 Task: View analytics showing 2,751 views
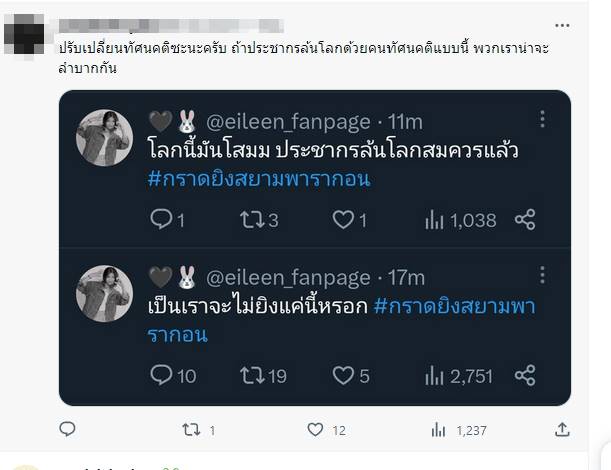[x=434, y=375]
